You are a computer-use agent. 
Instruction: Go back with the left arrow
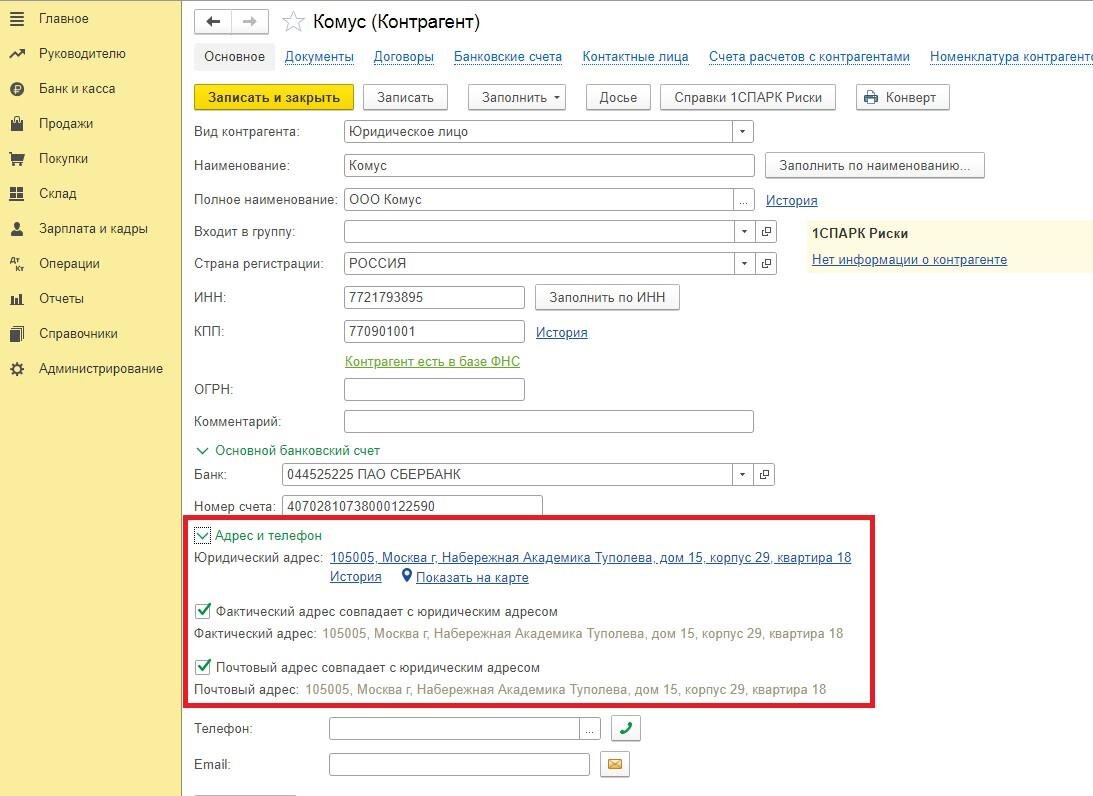click(213, 22)
